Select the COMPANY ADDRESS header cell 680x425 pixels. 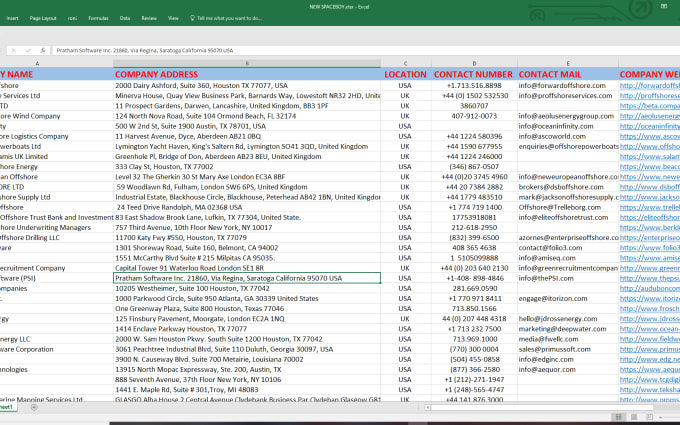tap(247, 74)
